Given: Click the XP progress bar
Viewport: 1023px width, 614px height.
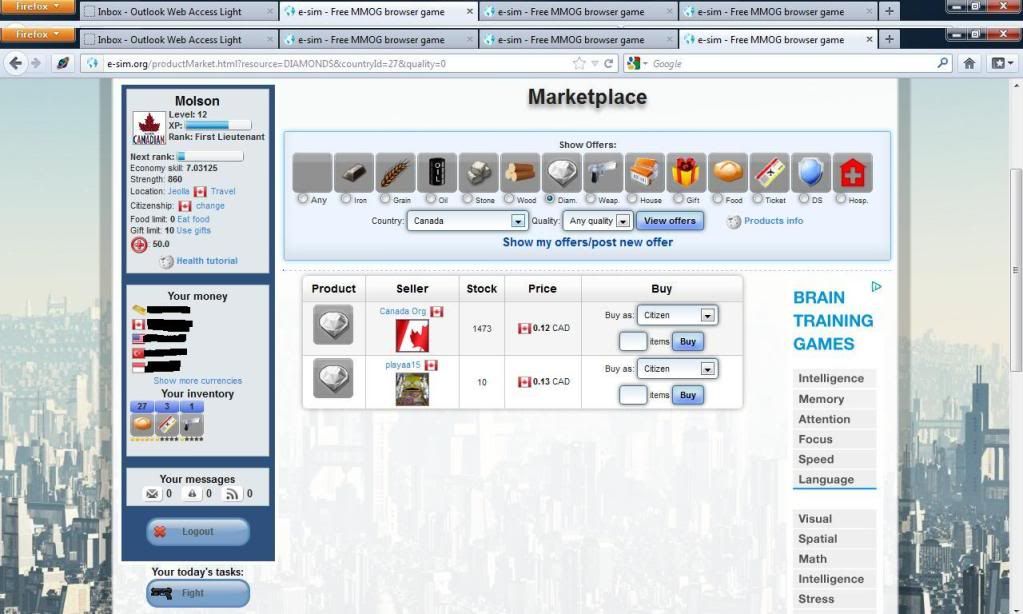Looking at the screenshot, I should tap(218, 126).
